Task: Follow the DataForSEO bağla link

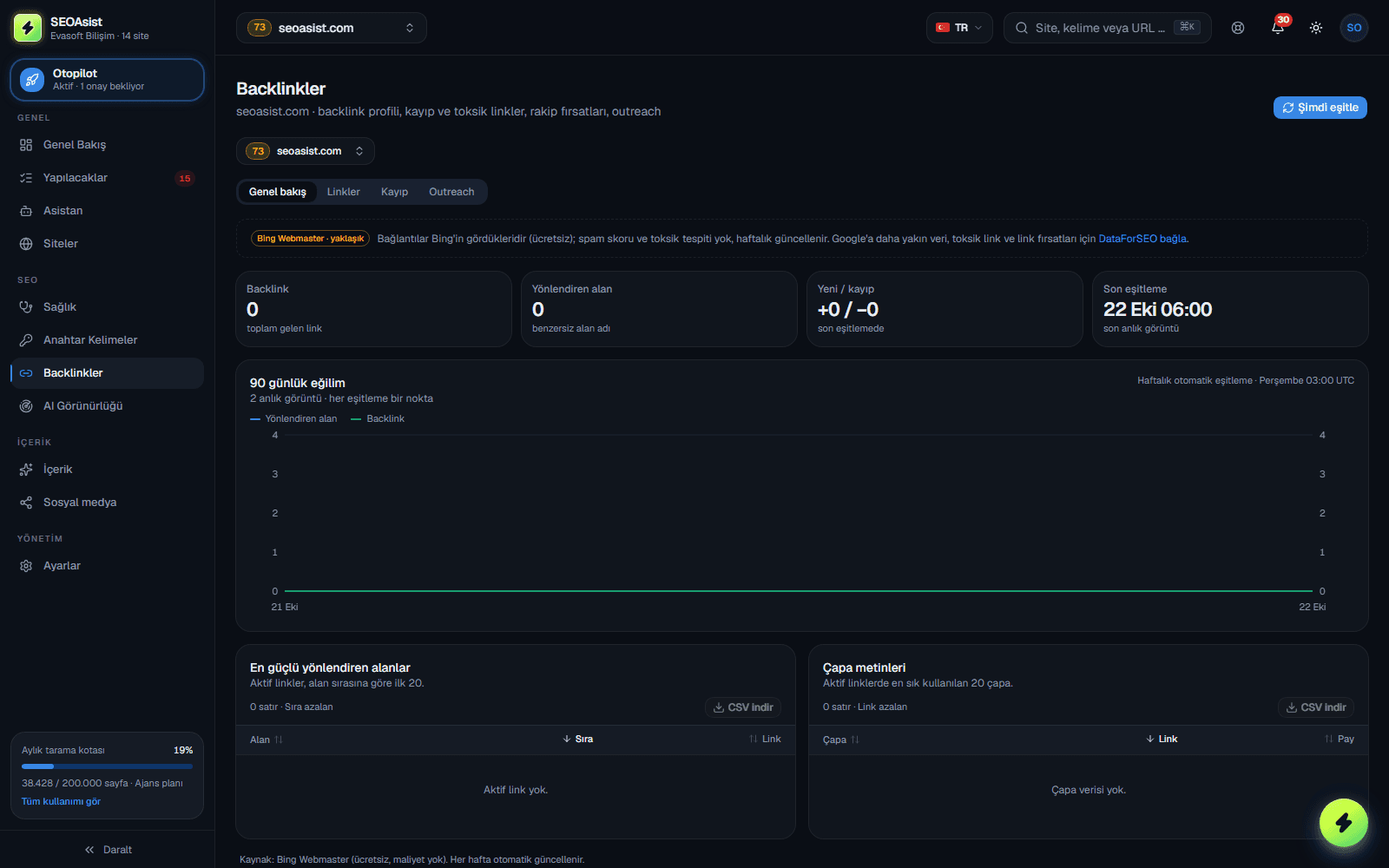Action: 1142,239
